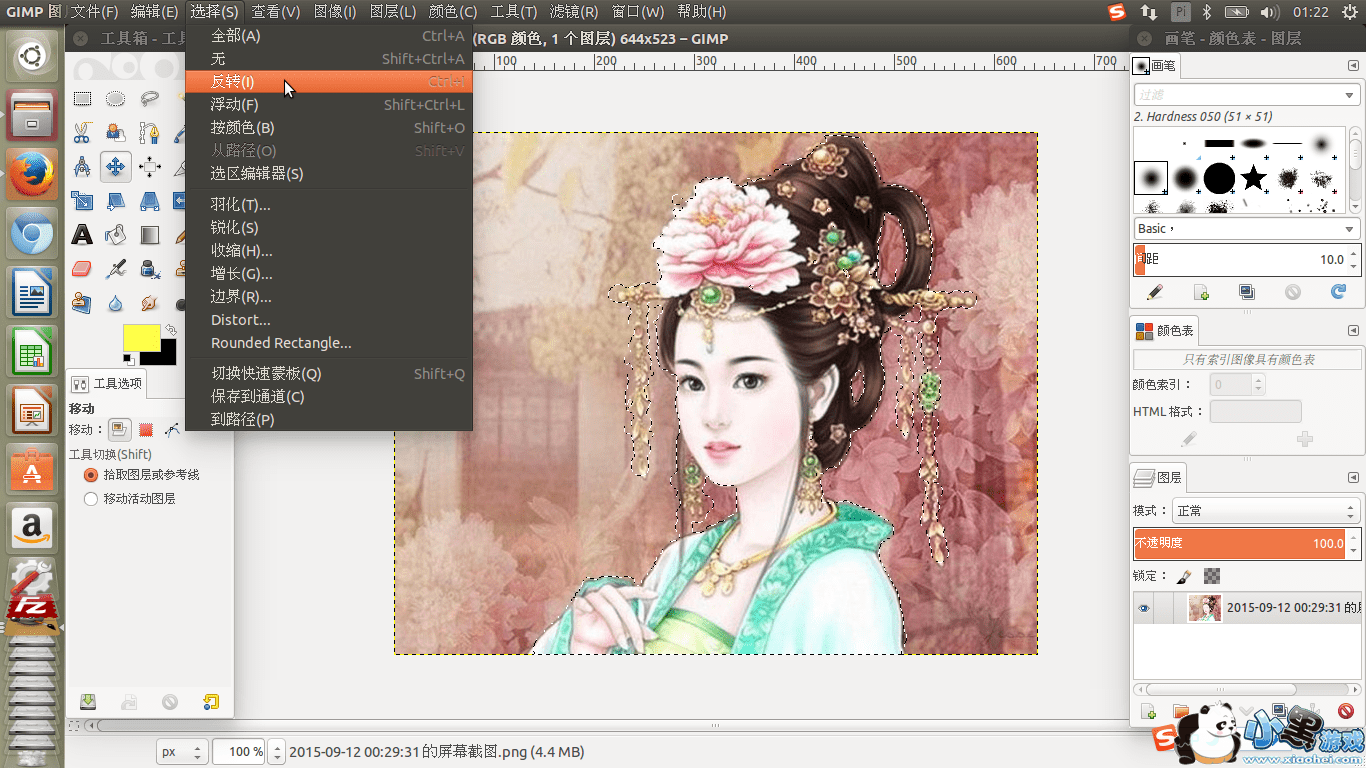Select the 移动活动图层 radio option
Viewport: 1366px width, 768px height.
pyautogui.click(x=91, y=498)
